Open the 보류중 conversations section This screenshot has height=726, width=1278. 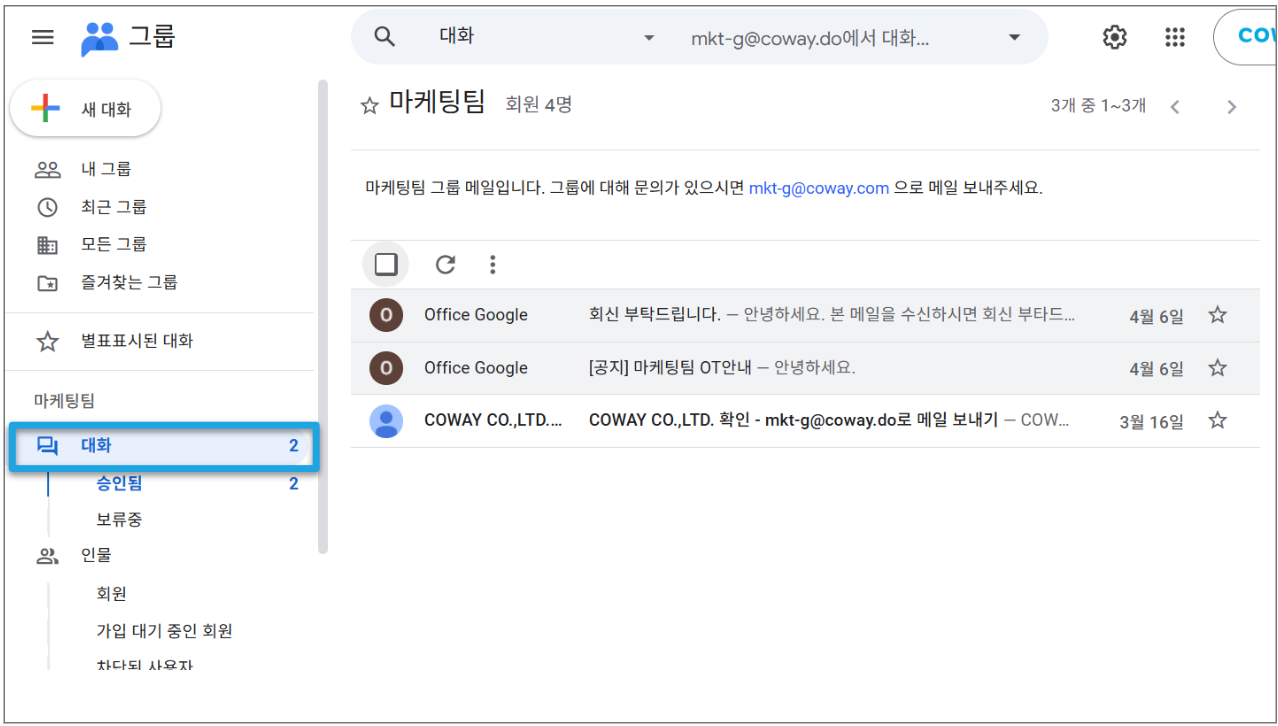(x=119, y=520)
